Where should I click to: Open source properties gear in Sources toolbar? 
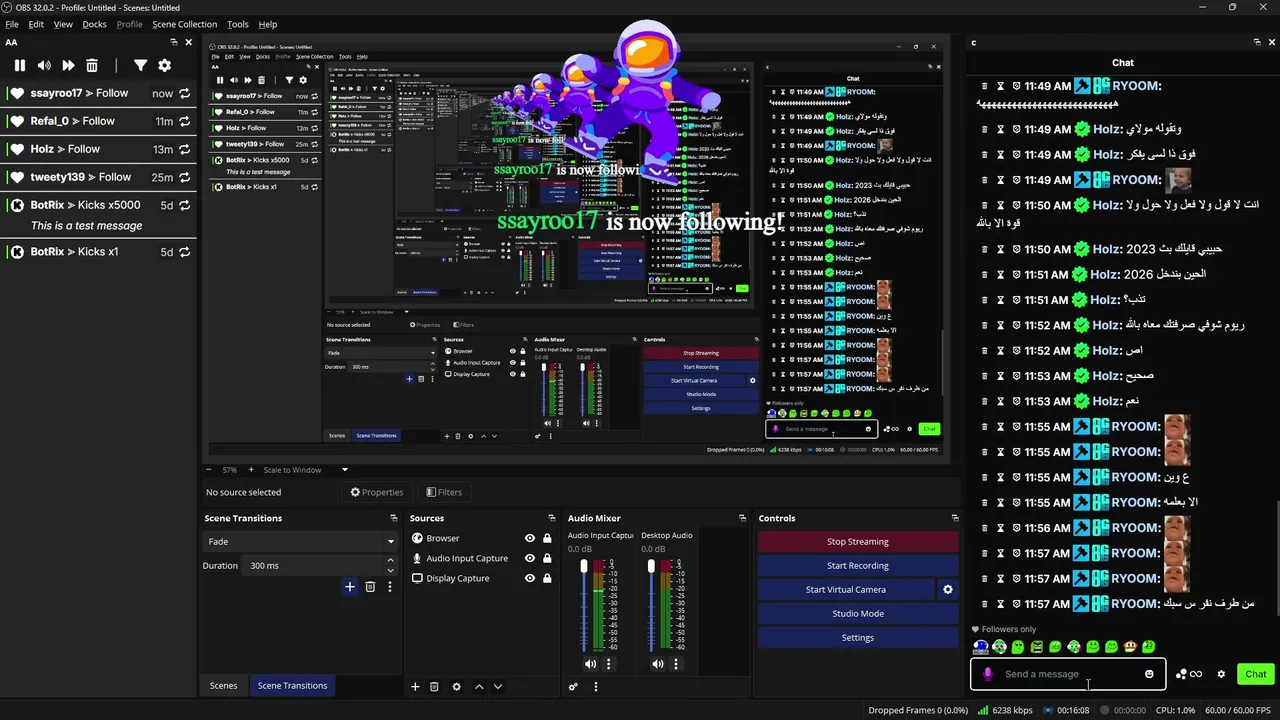(x=457, y=687)
